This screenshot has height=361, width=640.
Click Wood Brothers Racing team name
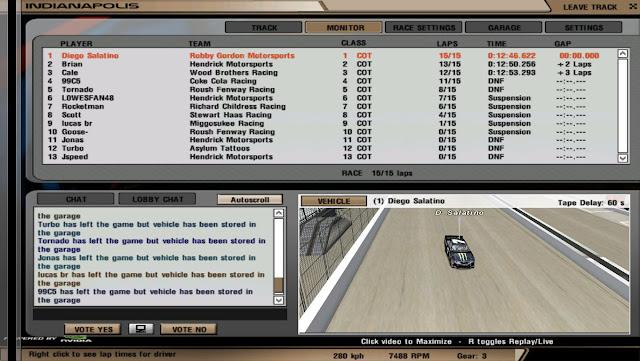point(233,72)
